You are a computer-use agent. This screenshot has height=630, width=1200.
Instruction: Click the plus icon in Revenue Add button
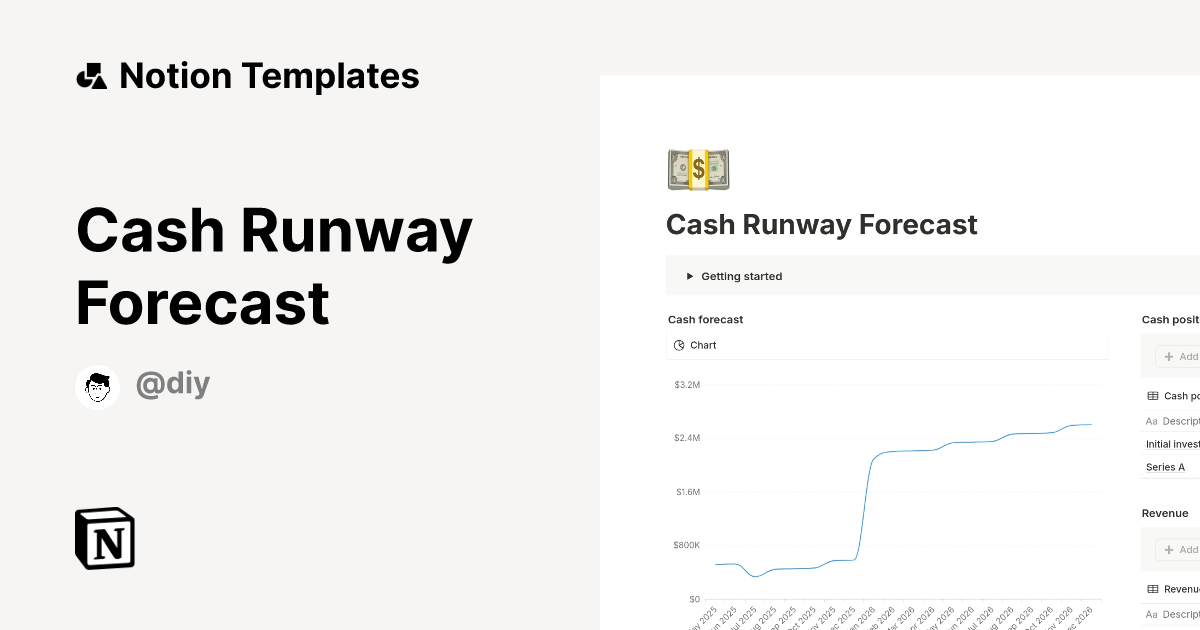1167,549
